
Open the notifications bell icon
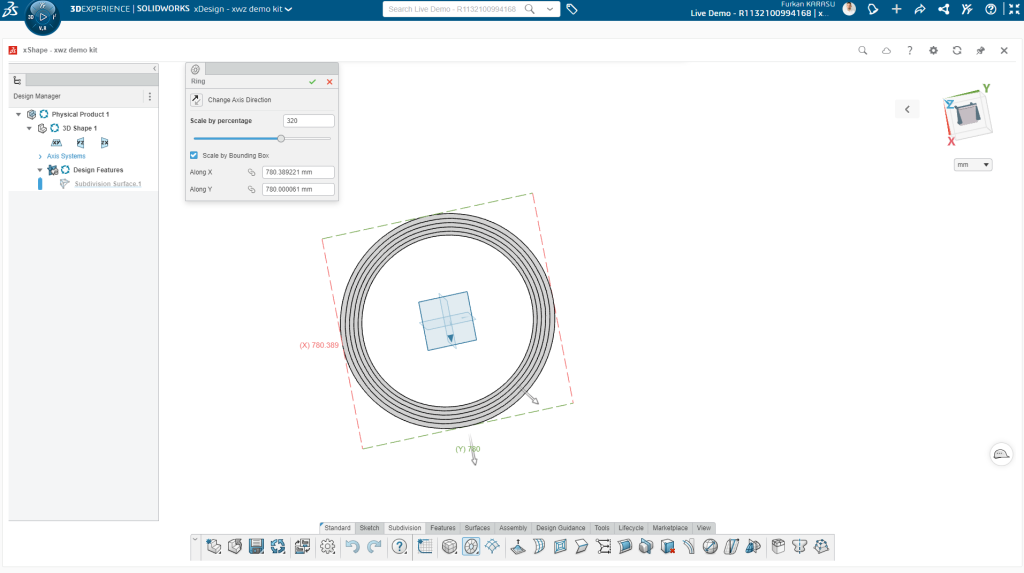coord(872,9)
